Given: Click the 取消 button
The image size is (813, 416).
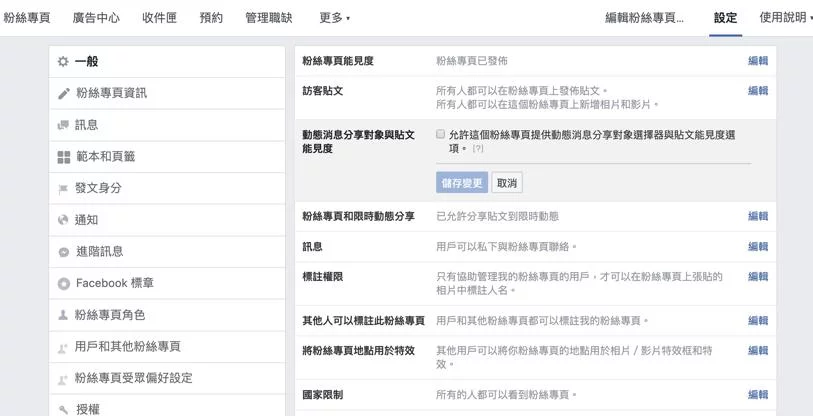Looking at the screenshot, I should [x=507, y=183].
